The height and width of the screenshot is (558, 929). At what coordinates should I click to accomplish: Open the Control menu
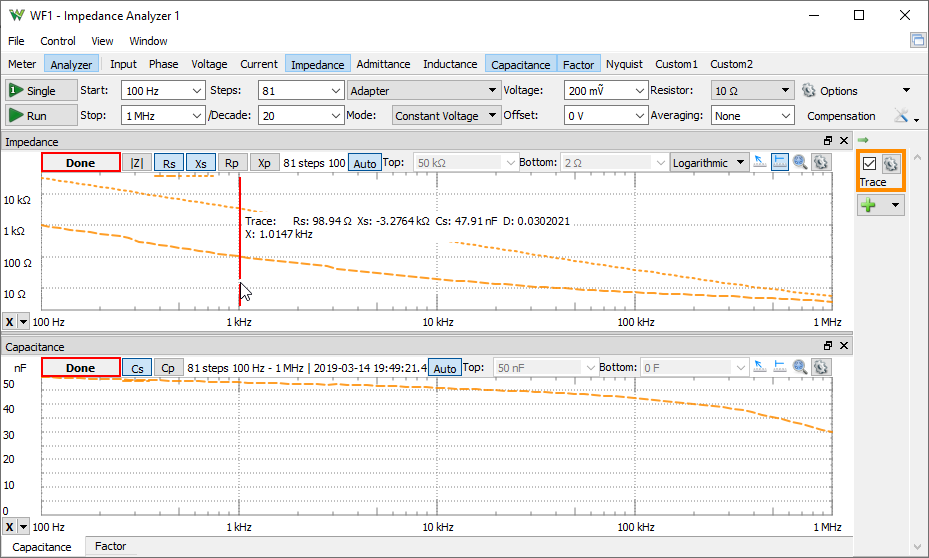point(58,41)
